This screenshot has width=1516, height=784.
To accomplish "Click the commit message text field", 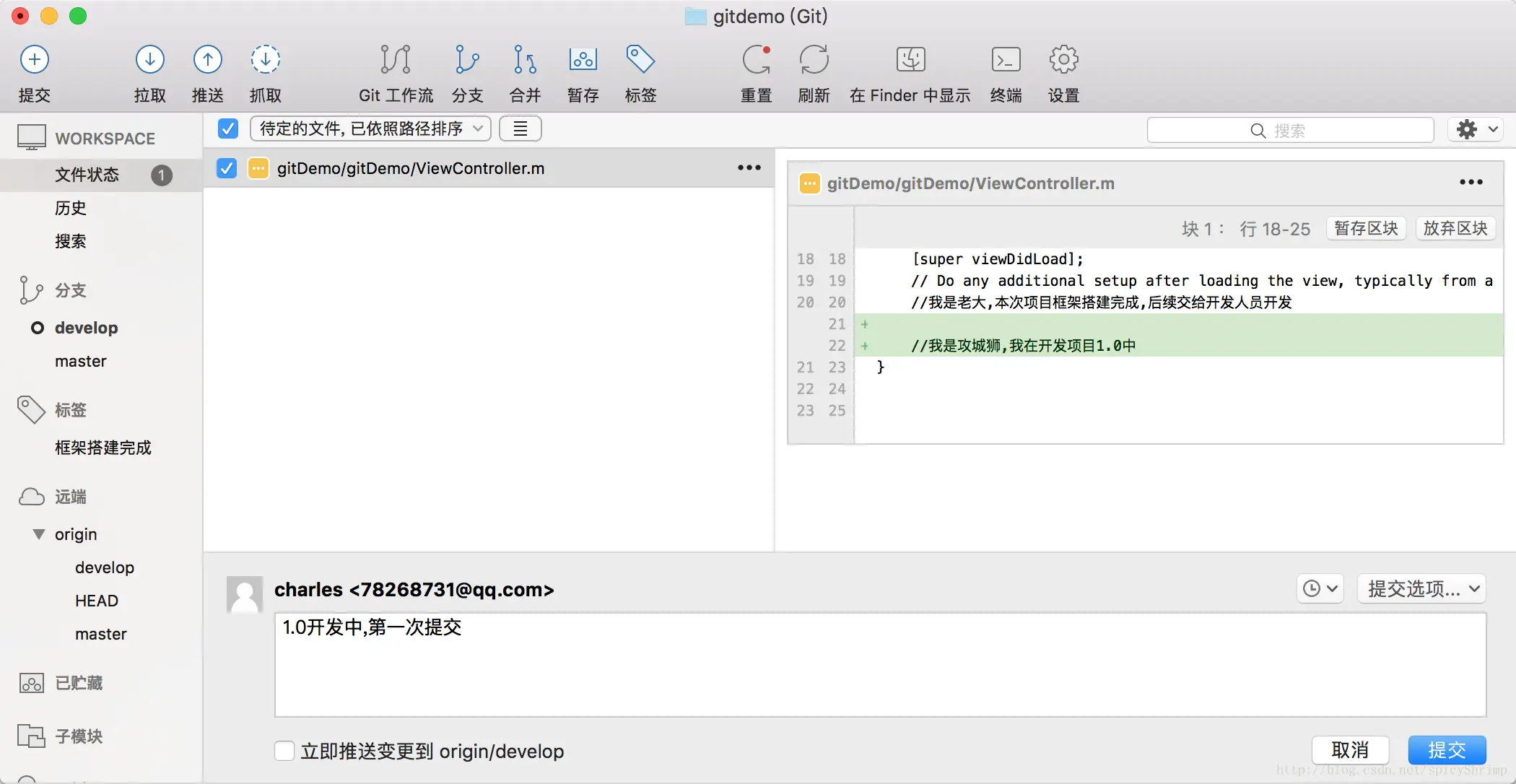I will coord(880,664).
